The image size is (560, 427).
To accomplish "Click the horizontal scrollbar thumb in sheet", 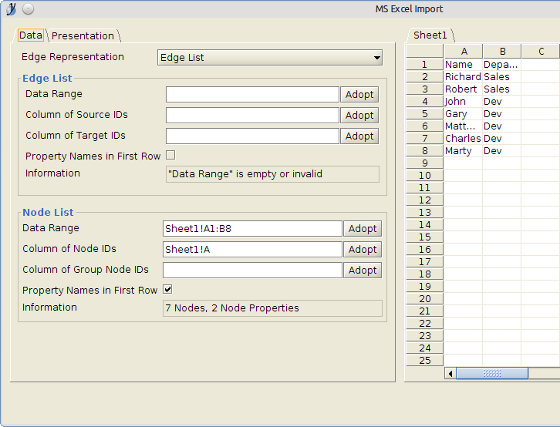I will 492,373.
